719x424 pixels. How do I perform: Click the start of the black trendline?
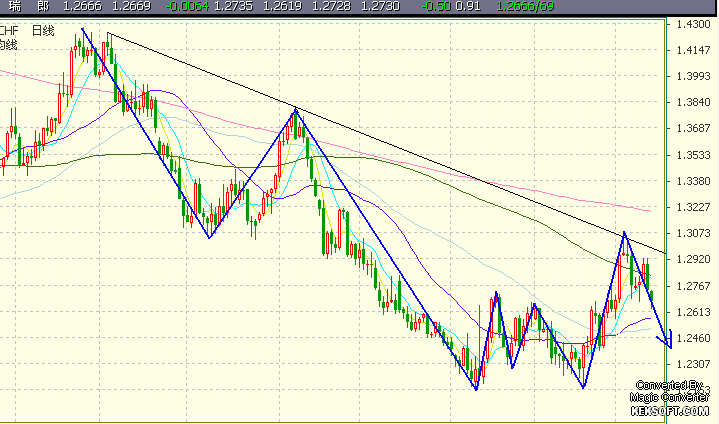point(108,33)
